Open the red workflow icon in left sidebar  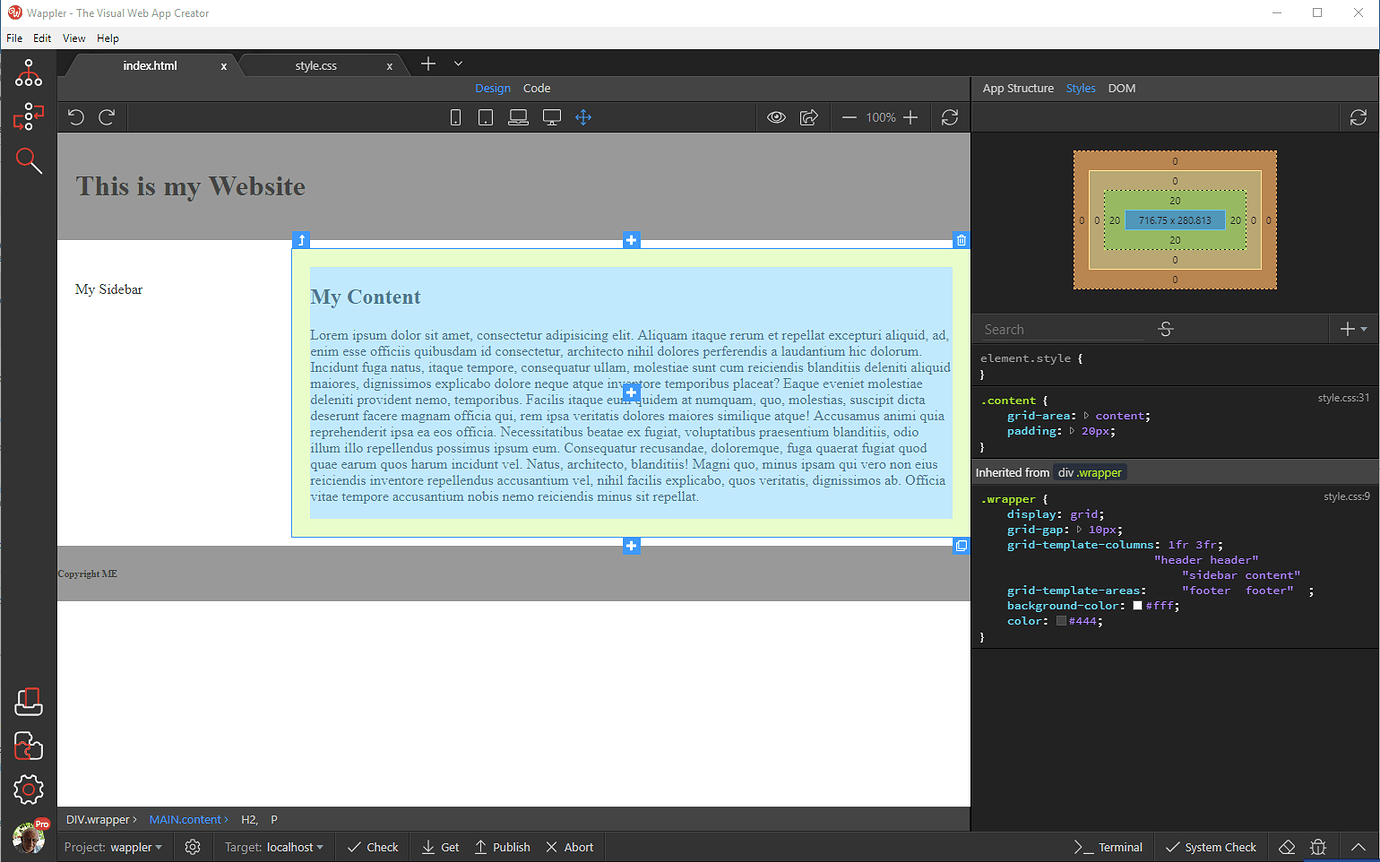point(28,117)
